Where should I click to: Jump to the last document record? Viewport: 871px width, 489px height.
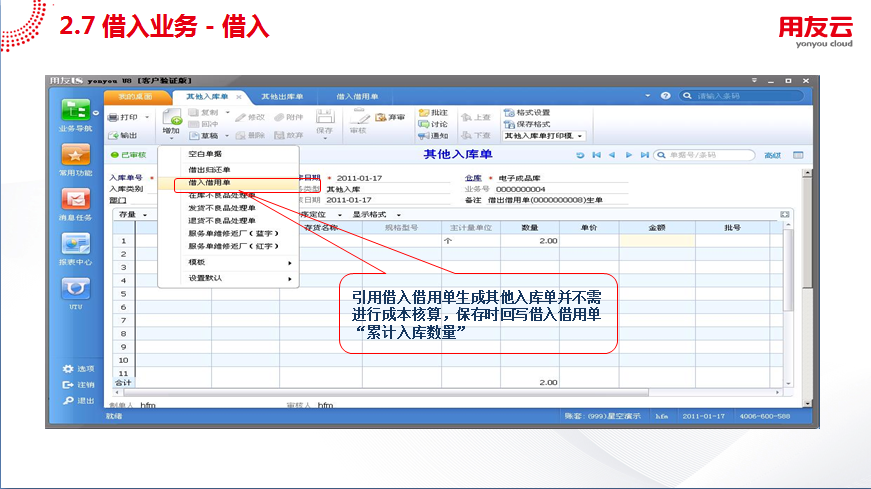[x=644, y=155]
